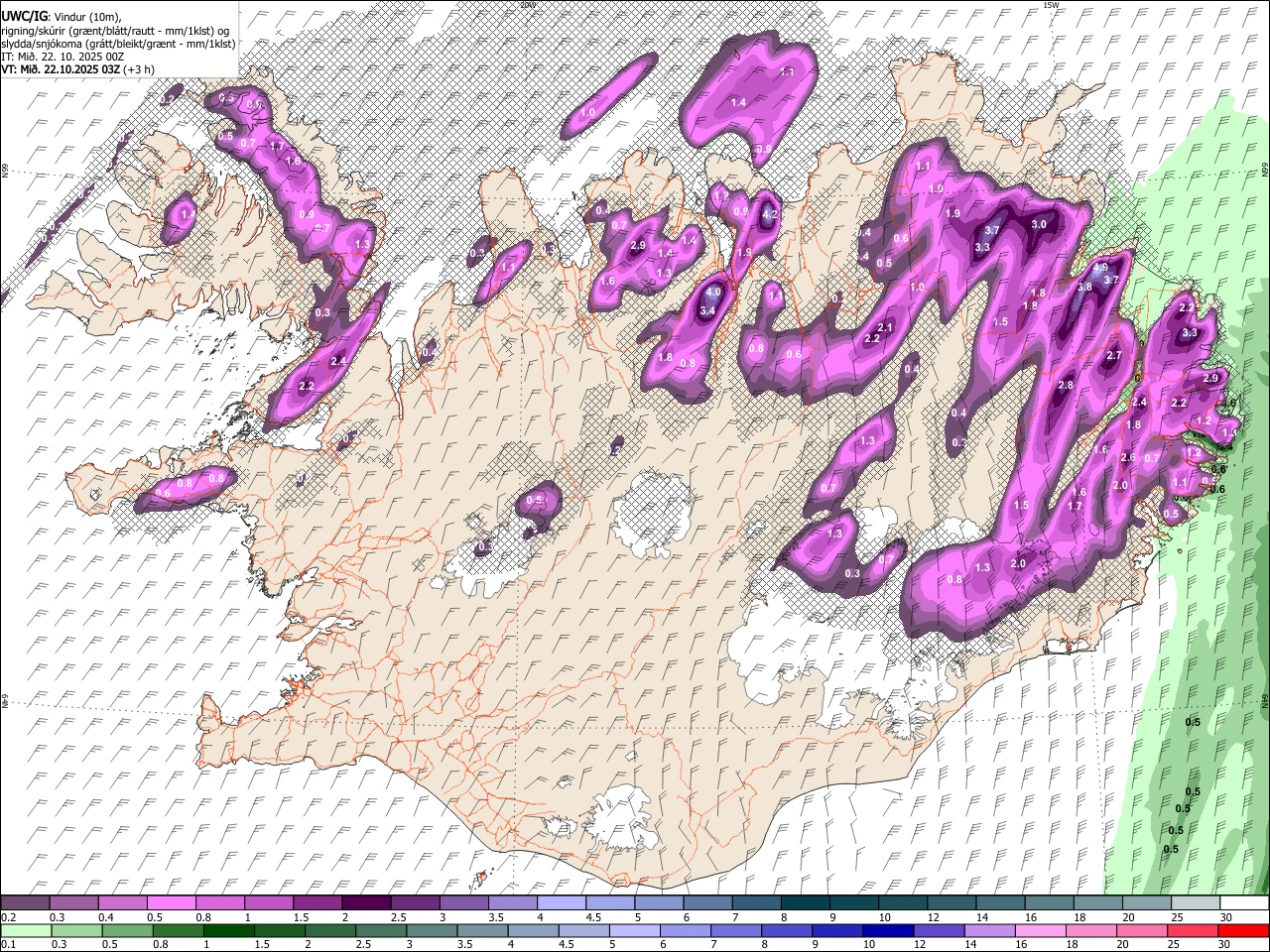Click the '15W' longitude label on the map's edge

point(1051,5)
